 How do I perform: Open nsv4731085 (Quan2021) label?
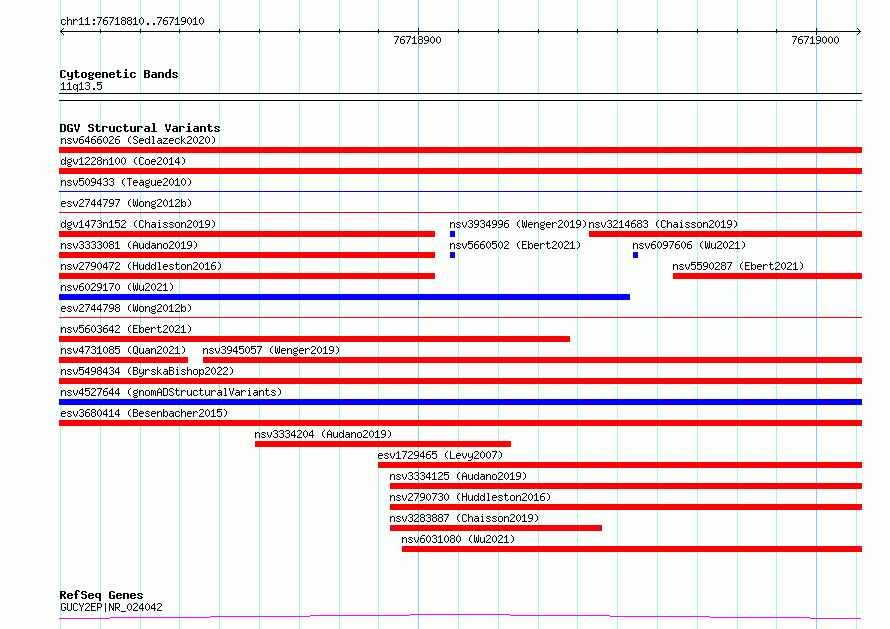(123, 350)
